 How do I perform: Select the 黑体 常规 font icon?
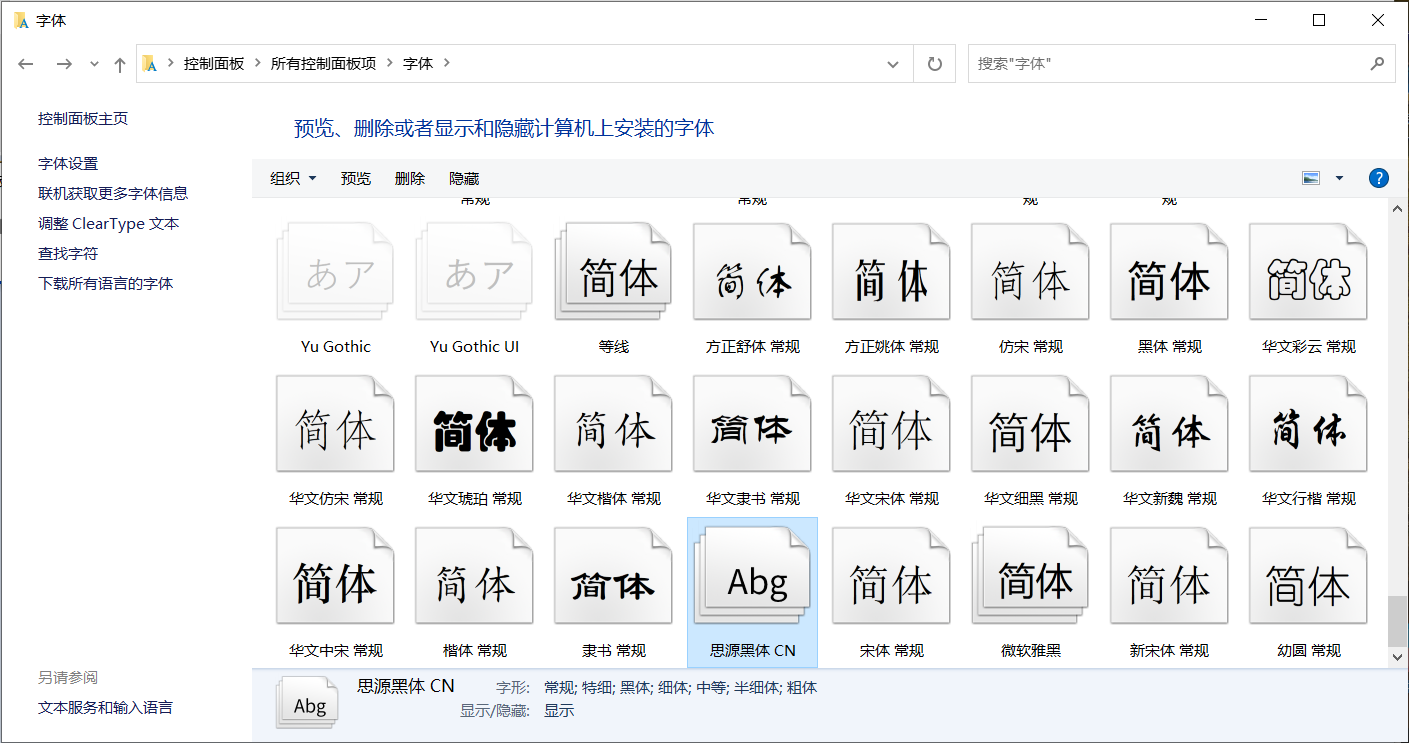click(1169, 272)
